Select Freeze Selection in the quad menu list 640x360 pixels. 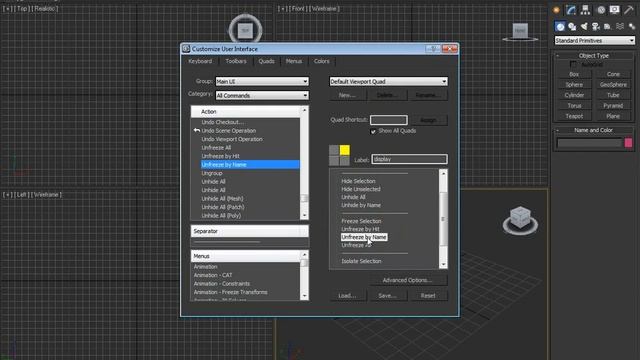point(361,221)
